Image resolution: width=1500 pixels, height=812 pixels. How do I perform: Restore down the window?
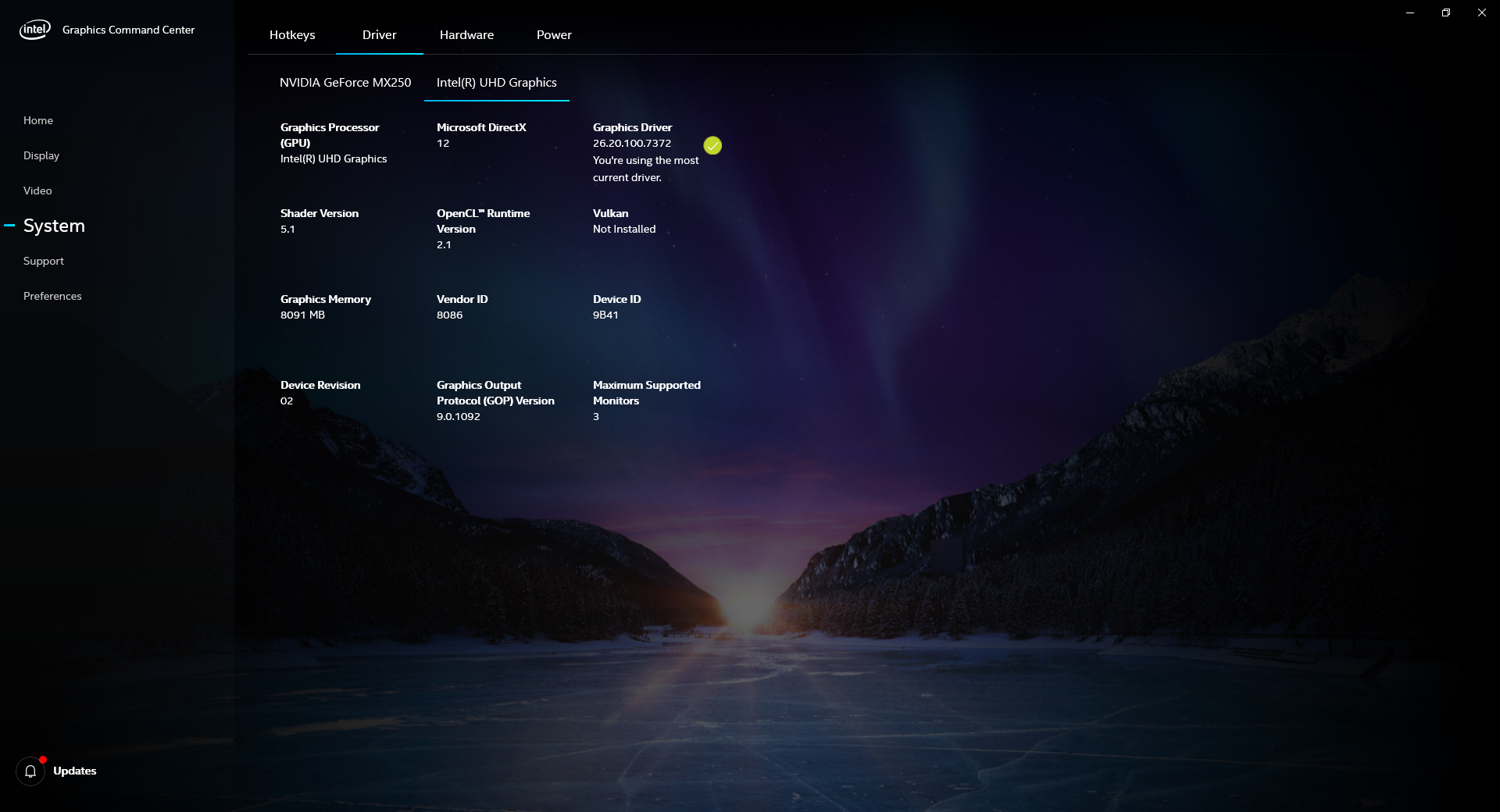click(x=1446, y=12)
